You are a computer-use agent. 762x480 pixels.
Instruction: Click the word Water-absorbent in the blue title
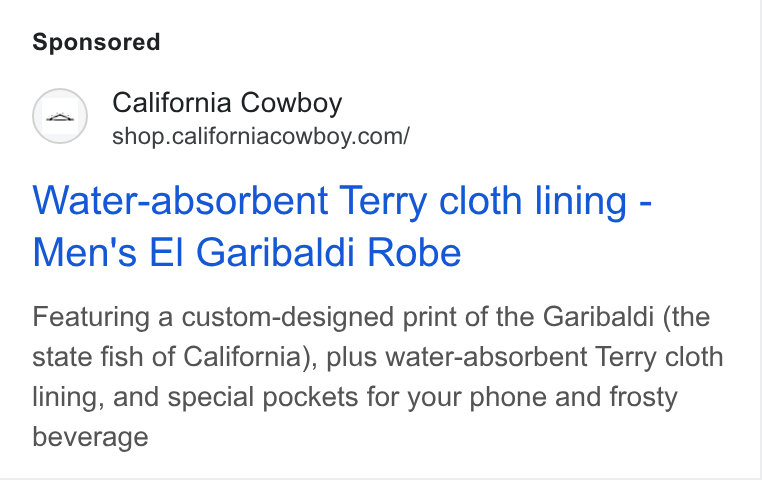tap(180, 201)
